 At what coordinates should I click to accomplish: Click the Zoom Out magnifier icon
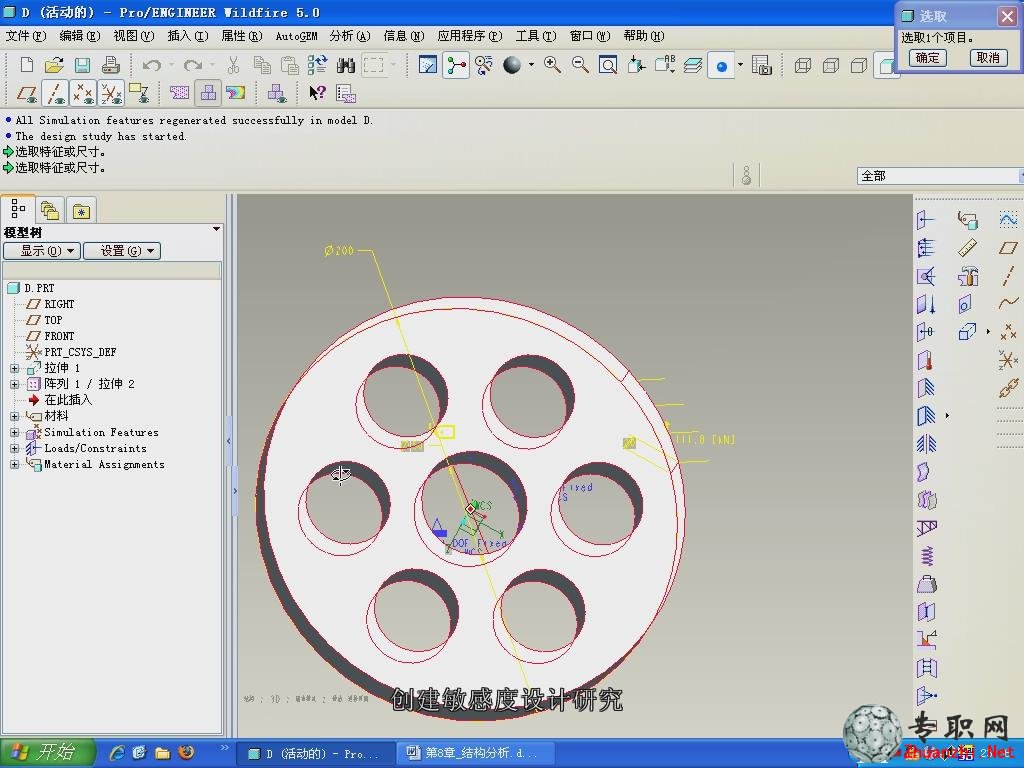click(580, 65)
